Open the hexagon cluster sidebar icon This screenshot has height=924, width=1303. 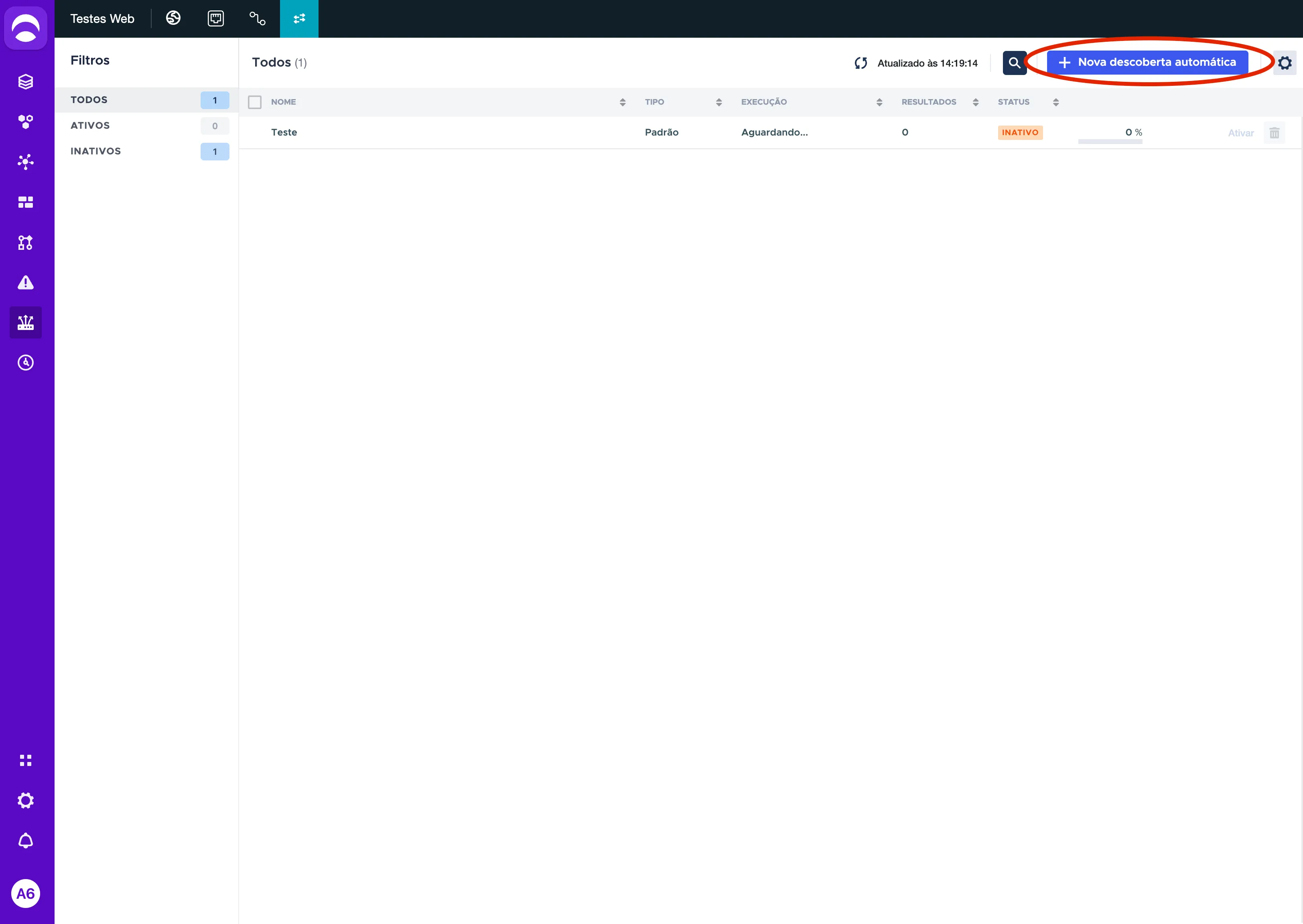[x=26, y=122]
